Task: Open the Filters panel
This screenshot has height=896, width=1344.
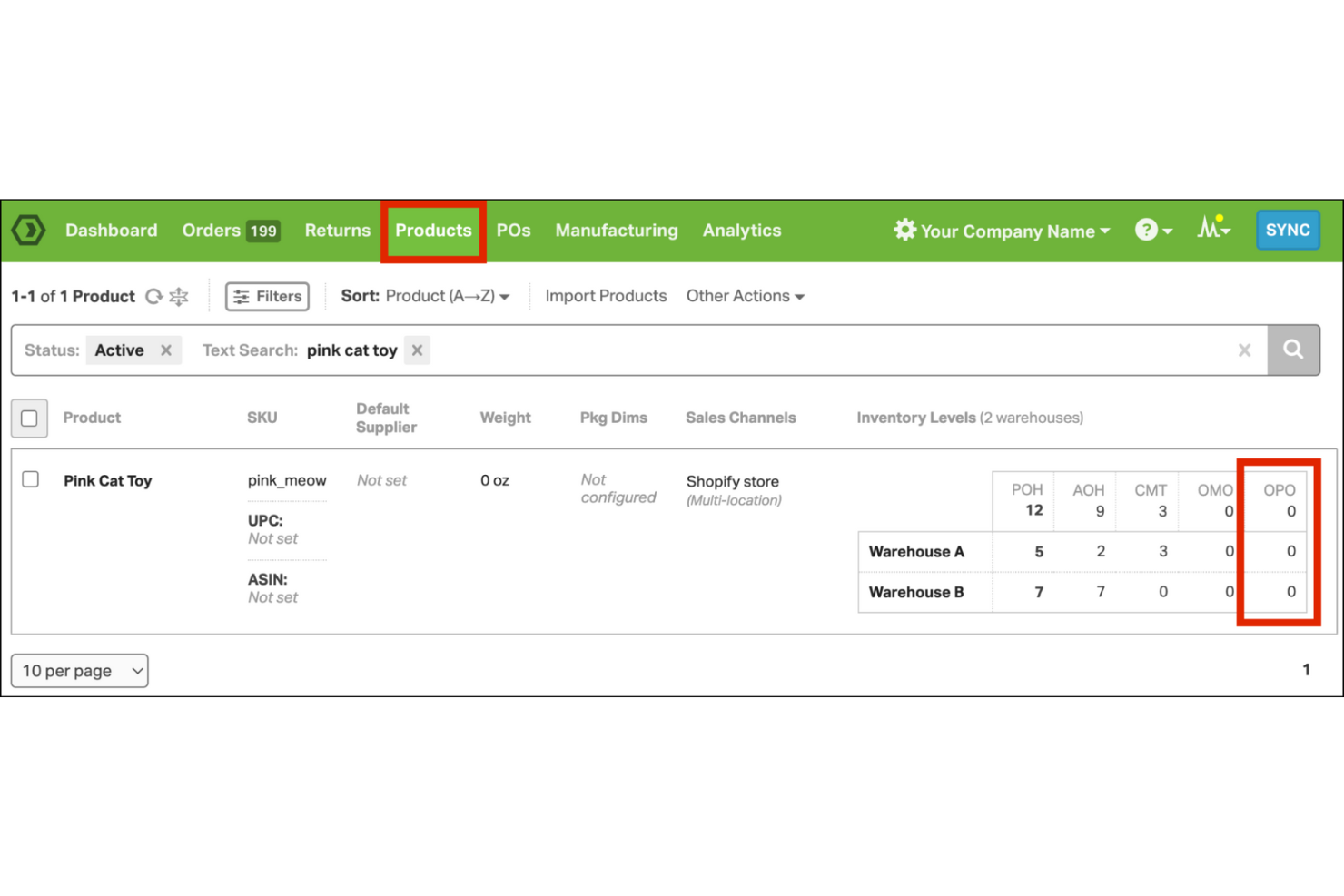Action: pos(267,296)
